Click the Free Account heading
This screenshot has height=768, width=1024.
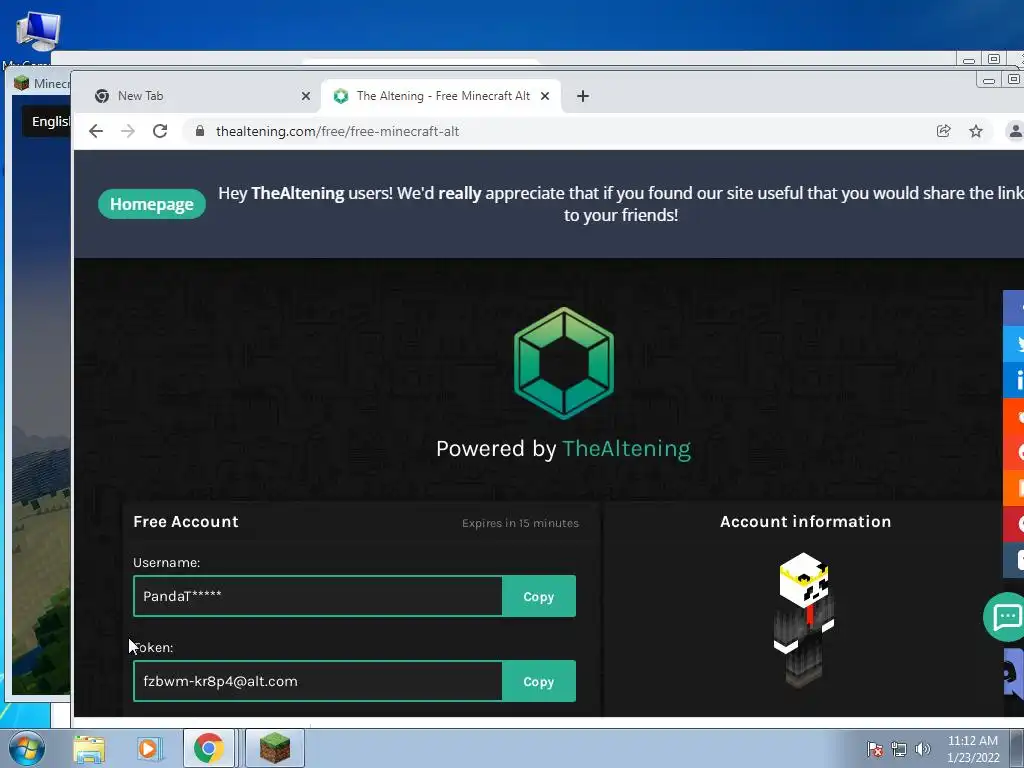click(x=186, y=522)
